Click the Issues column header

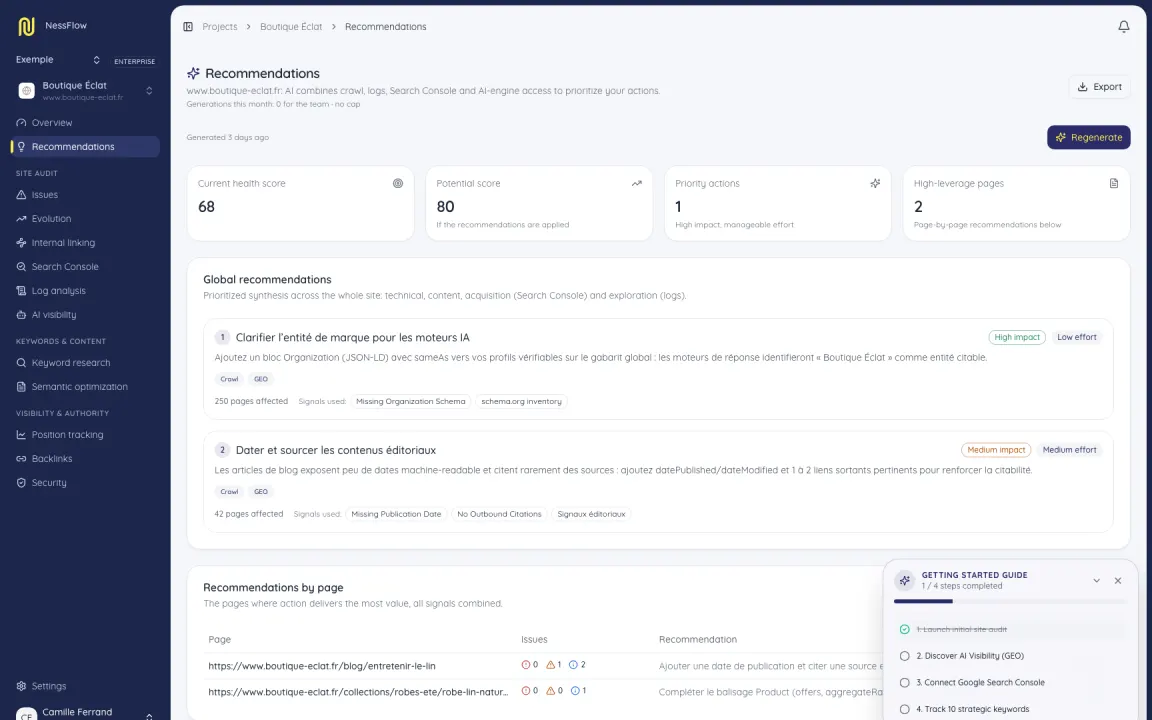[x=534, y=640]
